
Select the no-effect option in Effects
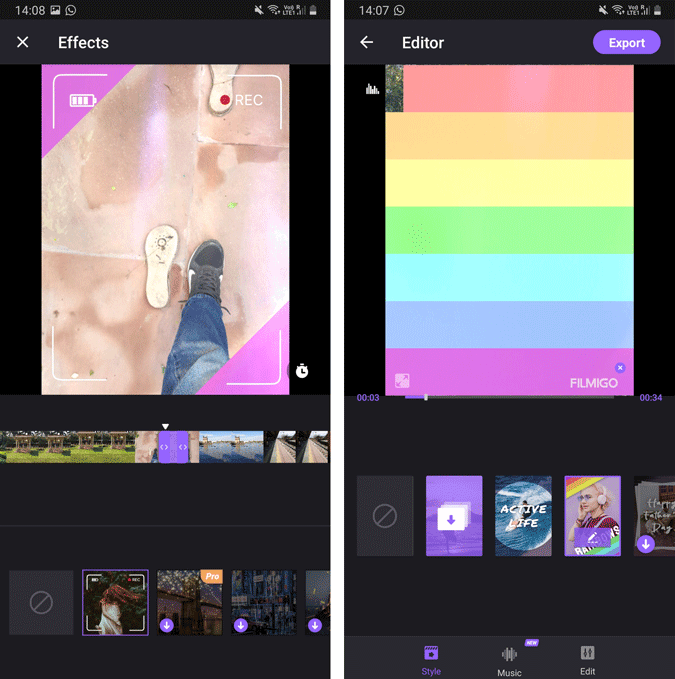coord(41,602)
